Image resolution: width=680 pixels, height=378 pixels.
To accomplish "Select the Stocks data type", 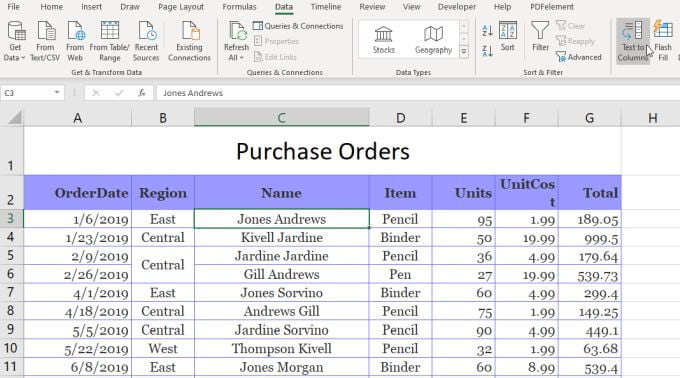I will [384, 40].
